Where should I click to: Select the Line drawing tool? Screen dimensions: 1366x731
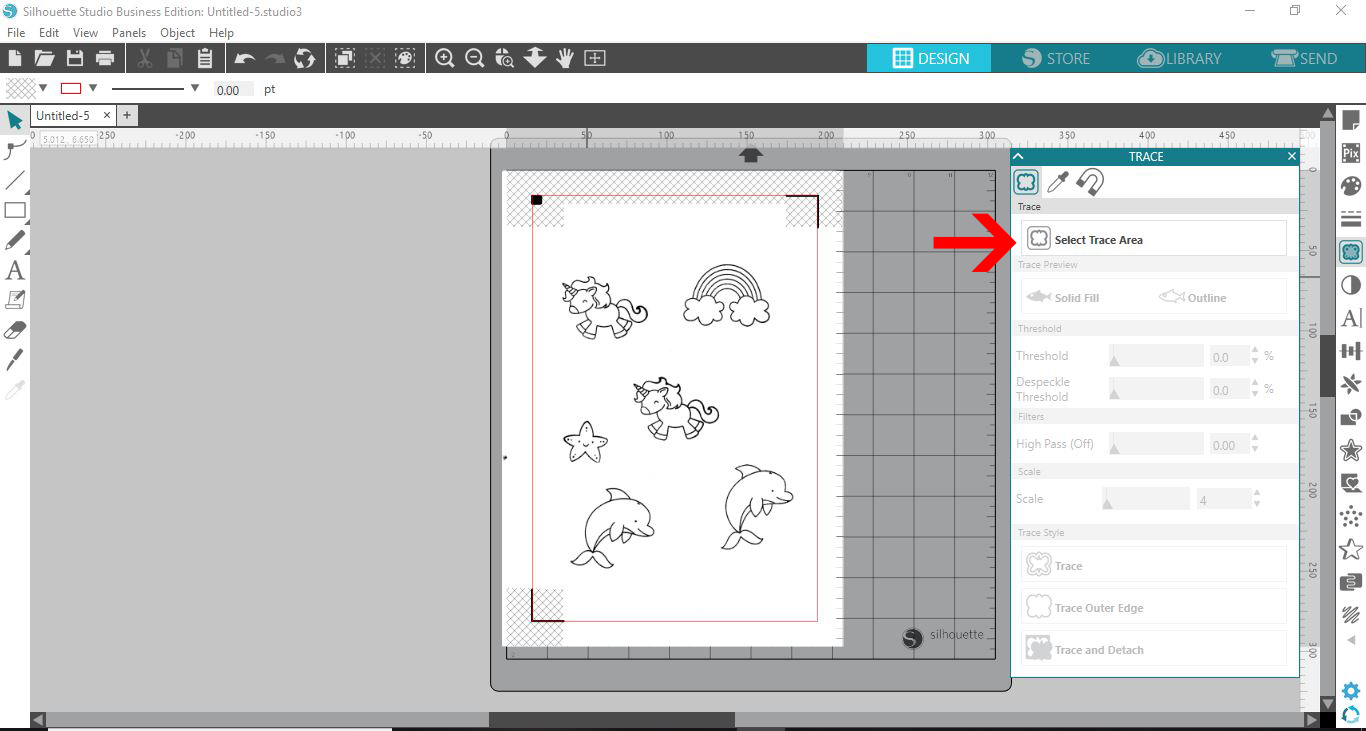click(15, 180)
